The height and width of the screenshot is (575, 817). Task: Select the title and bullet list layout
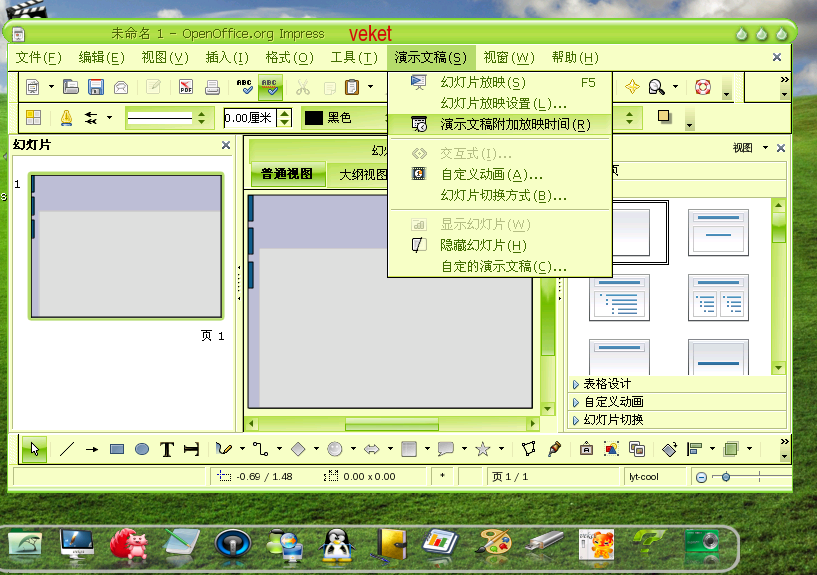(620, 298)
